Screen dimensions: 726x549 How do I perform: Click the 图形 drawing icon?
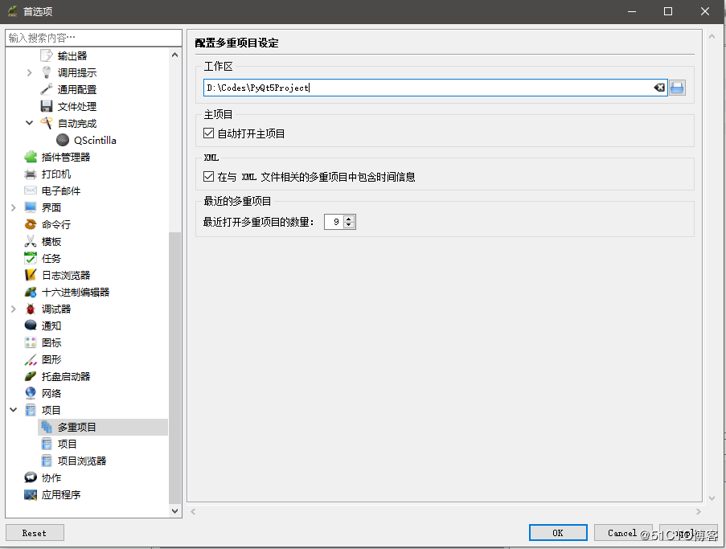pyautogui.click(x=31, y=359)
